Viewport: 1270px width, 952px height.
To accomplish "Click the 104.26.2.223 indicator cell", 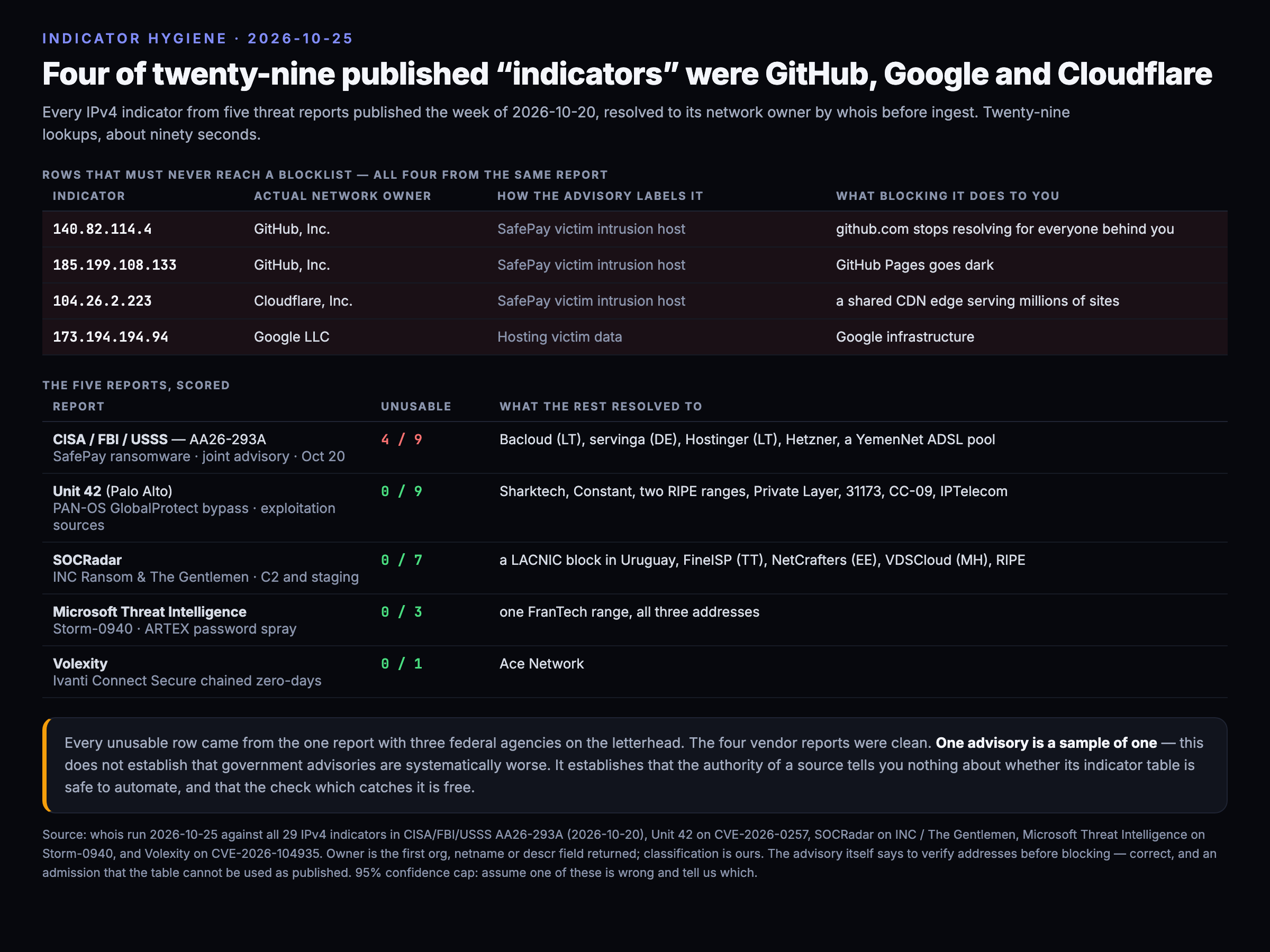I will (x=102, y=301).
